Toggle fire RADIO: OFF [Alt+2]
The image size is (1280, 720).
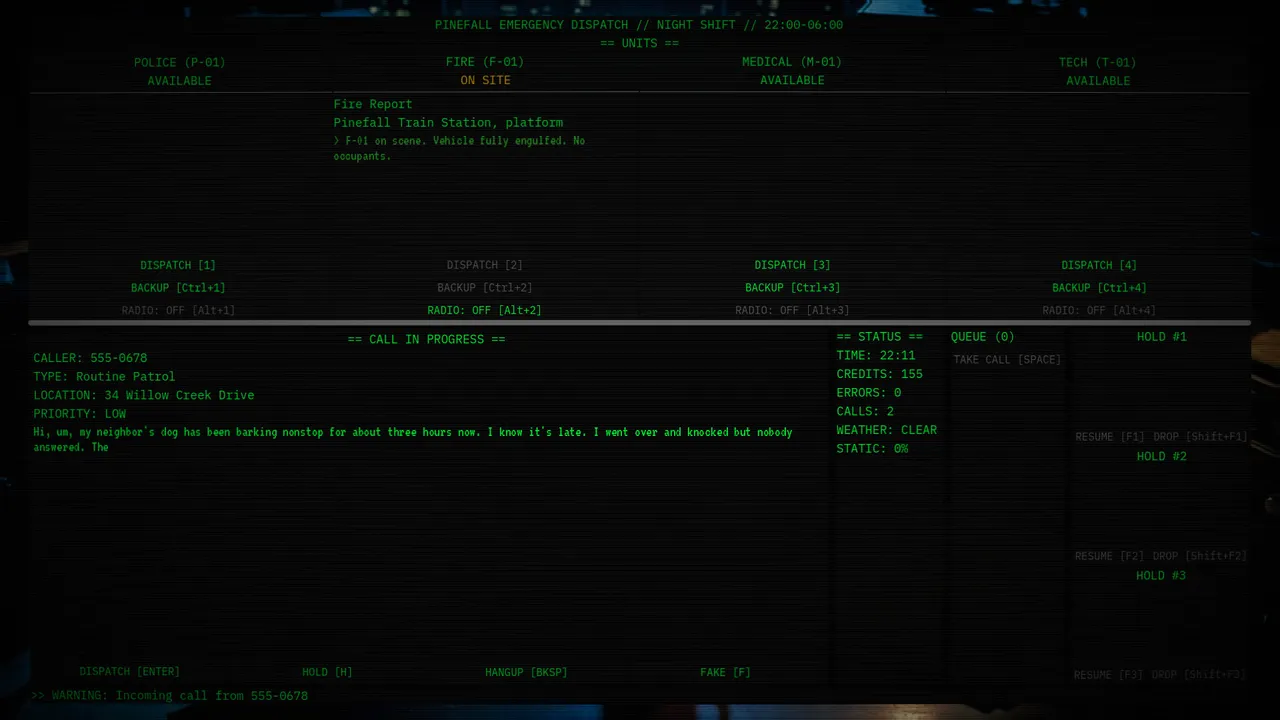(485, 311)
